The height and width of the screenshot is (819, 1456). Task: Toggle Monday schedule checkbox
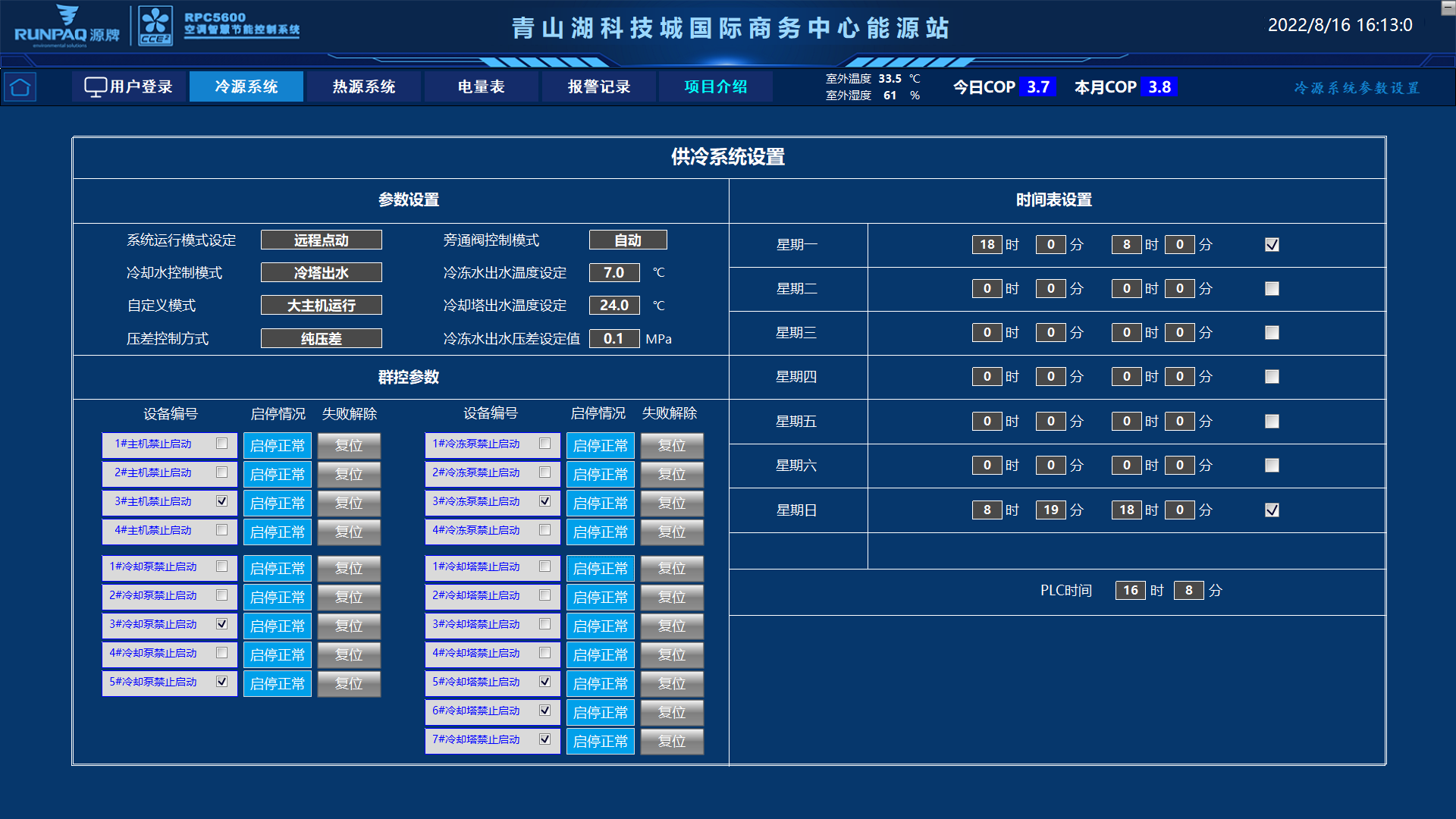[1272, 244]
